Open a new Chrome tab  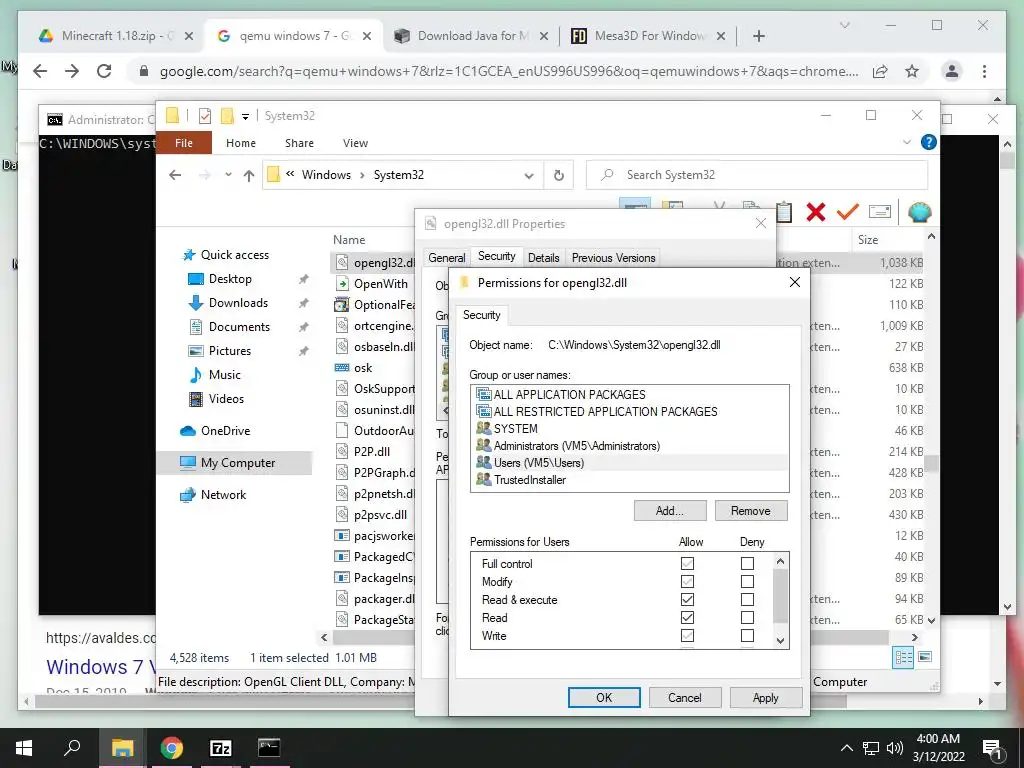pos(759,36)
